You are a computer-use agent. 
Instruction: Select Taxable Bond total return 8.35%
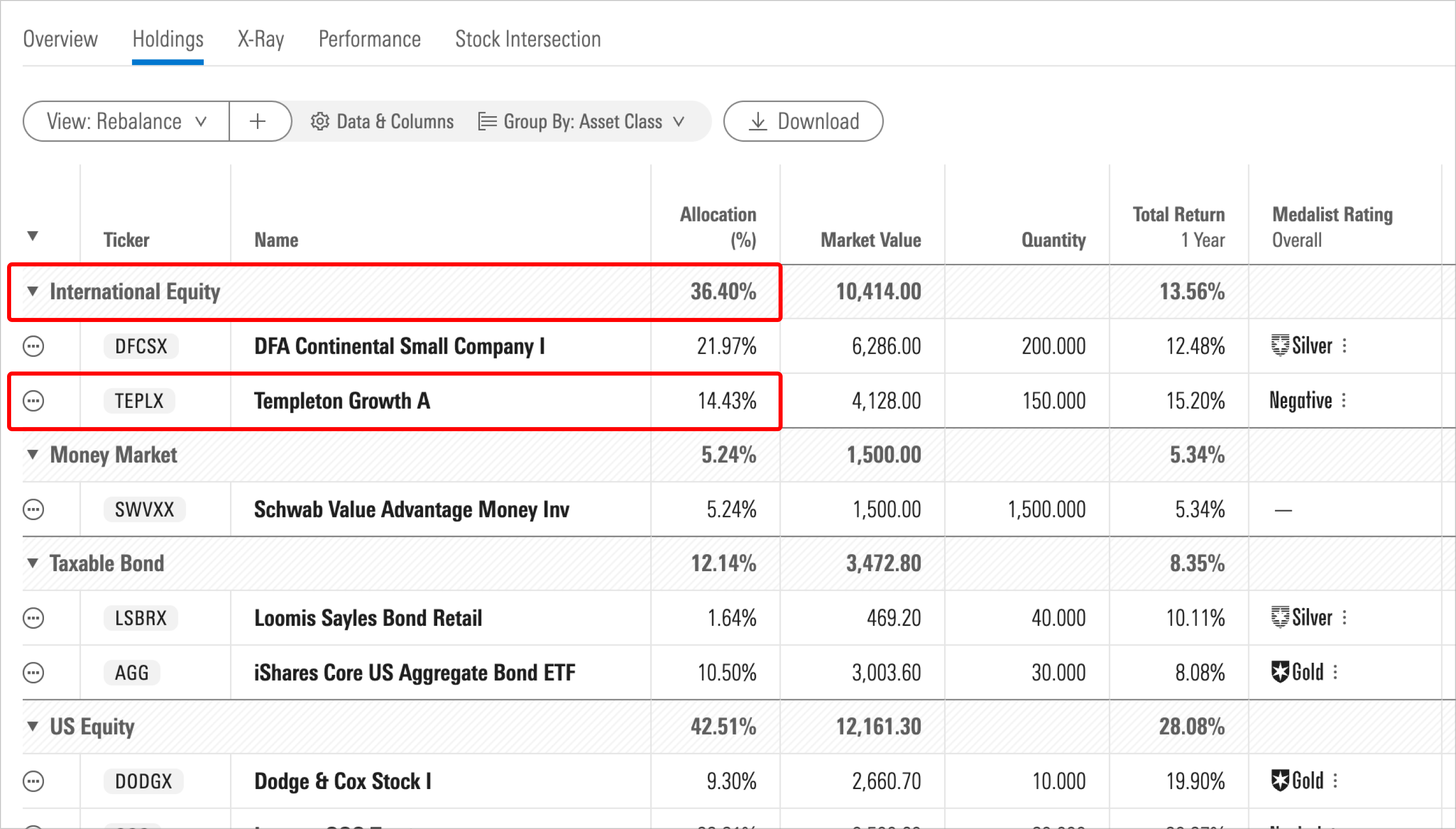[1197, 563]
